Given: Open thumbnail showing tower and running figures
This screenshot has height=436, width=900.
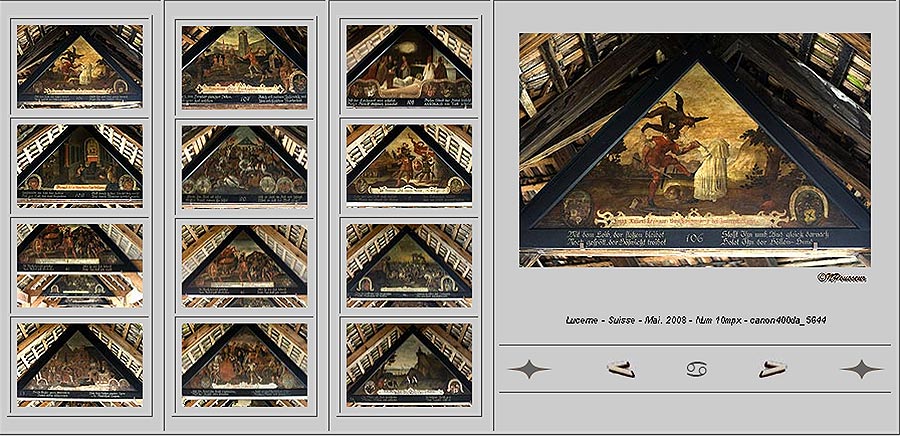Looking at the screenshot, I should 245,67.
